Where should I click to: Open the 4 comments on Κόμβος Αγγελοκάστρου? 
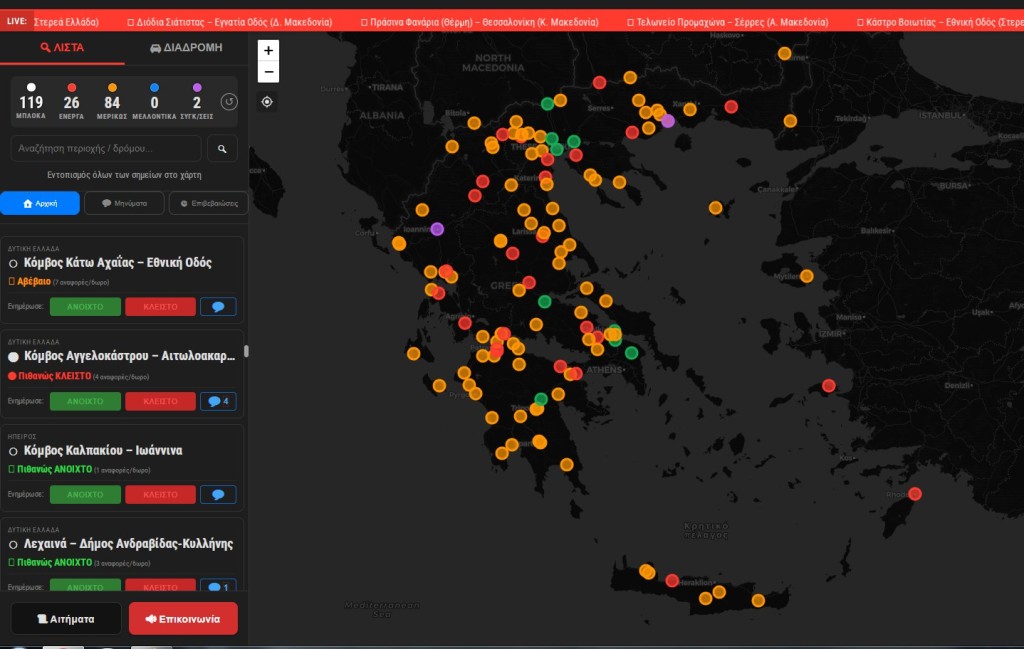[218, 401]
